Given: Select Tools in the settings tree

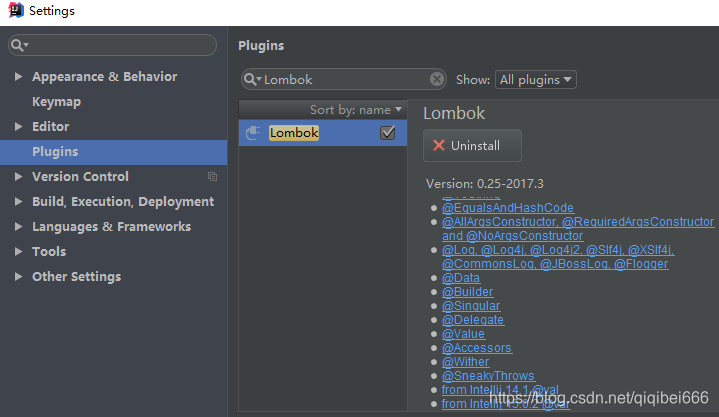Looking at the screenshot, I should (x=49, y=252).
